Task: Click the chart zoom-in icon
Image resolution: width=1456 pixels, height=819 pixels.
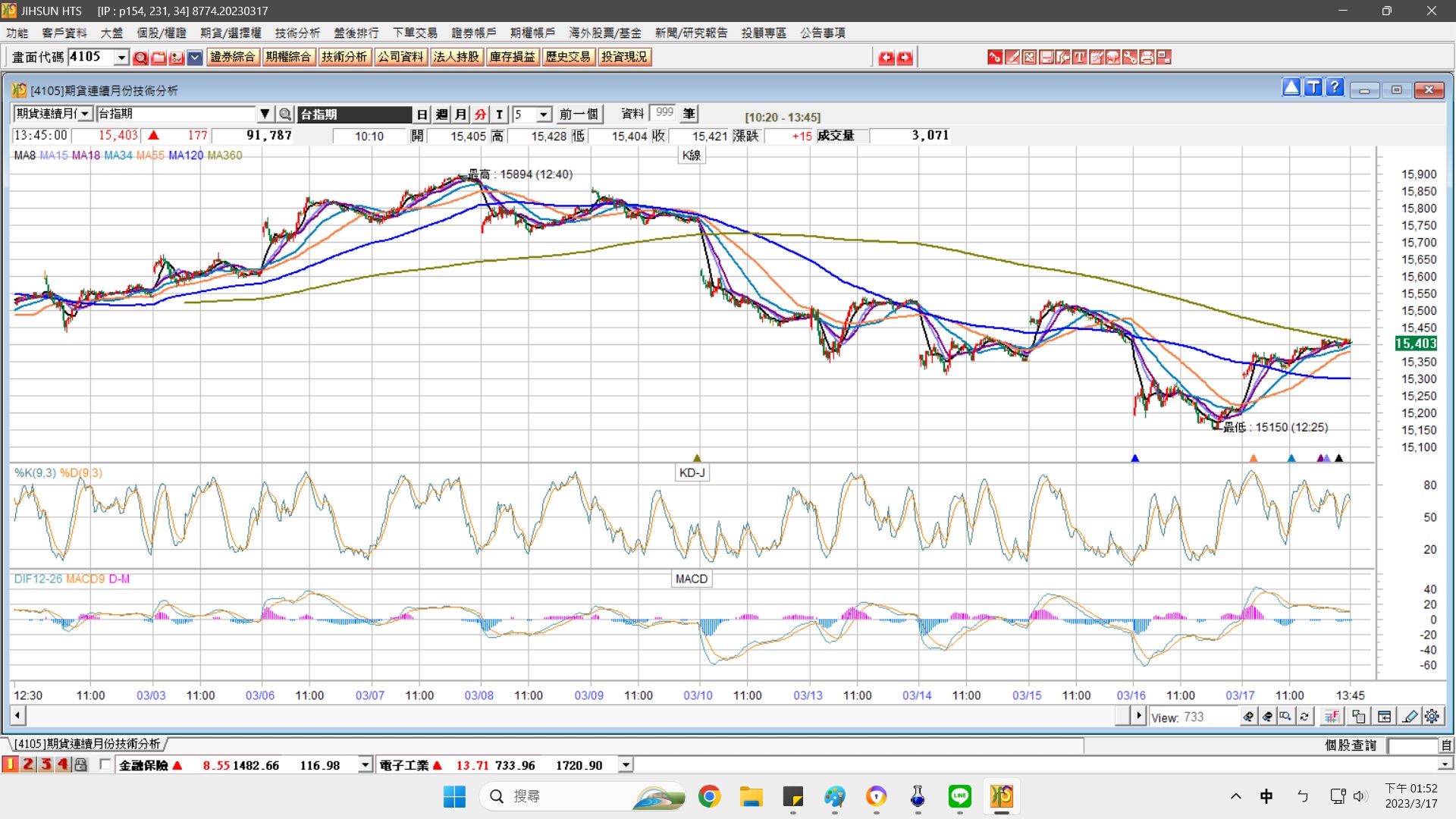Action: (1248, 717)
